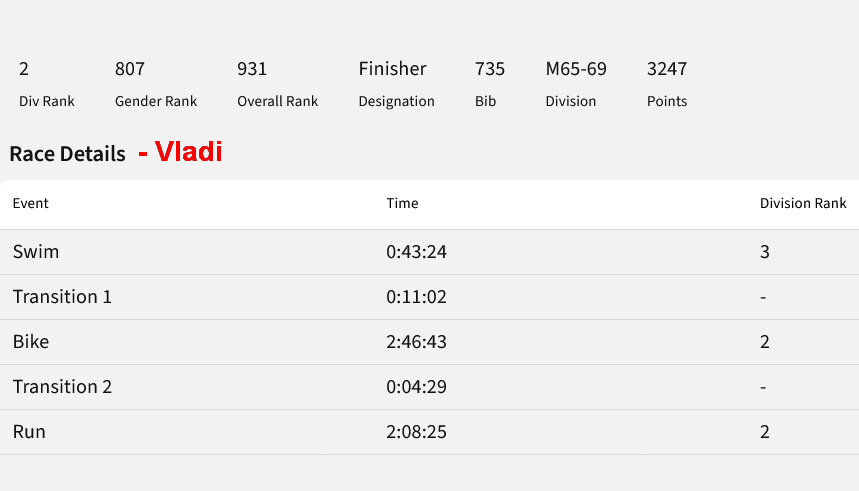Screen dimensions: 859x491
Task: Click the Overall Rank value 931
Action: [x=252, y=69]
